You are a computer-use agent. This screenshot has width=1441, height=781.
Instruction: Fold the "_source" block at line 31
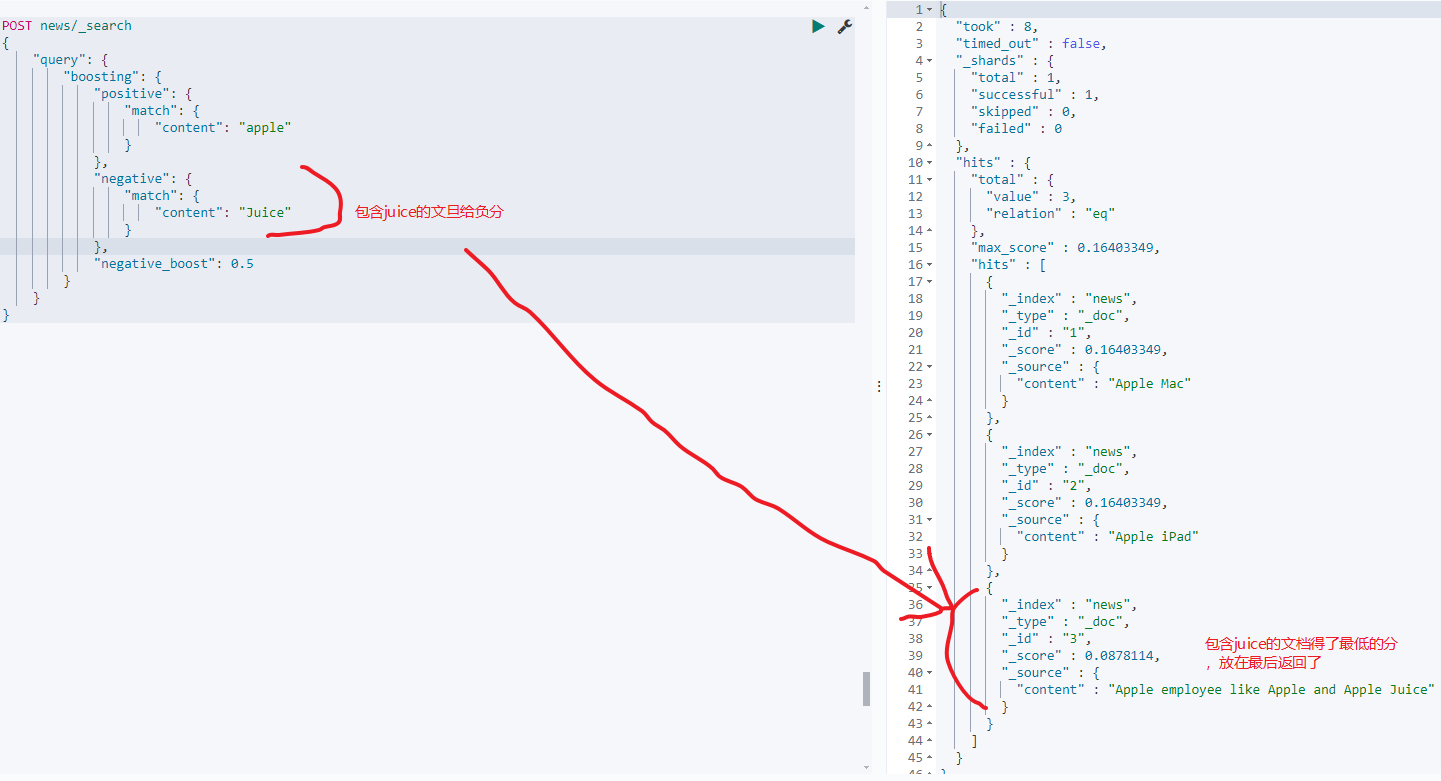tap(930, 520)
